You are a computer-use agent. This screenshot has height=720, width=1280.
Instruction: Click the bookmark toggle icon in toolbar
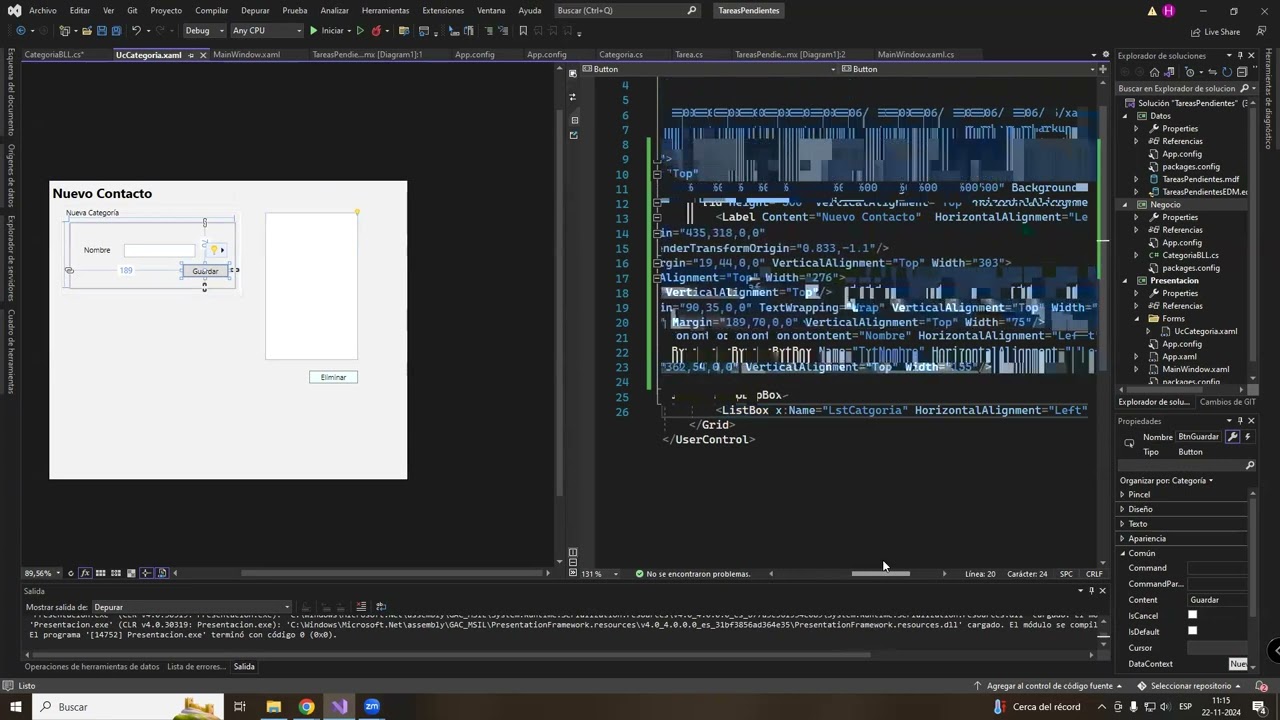click(522, 30)
